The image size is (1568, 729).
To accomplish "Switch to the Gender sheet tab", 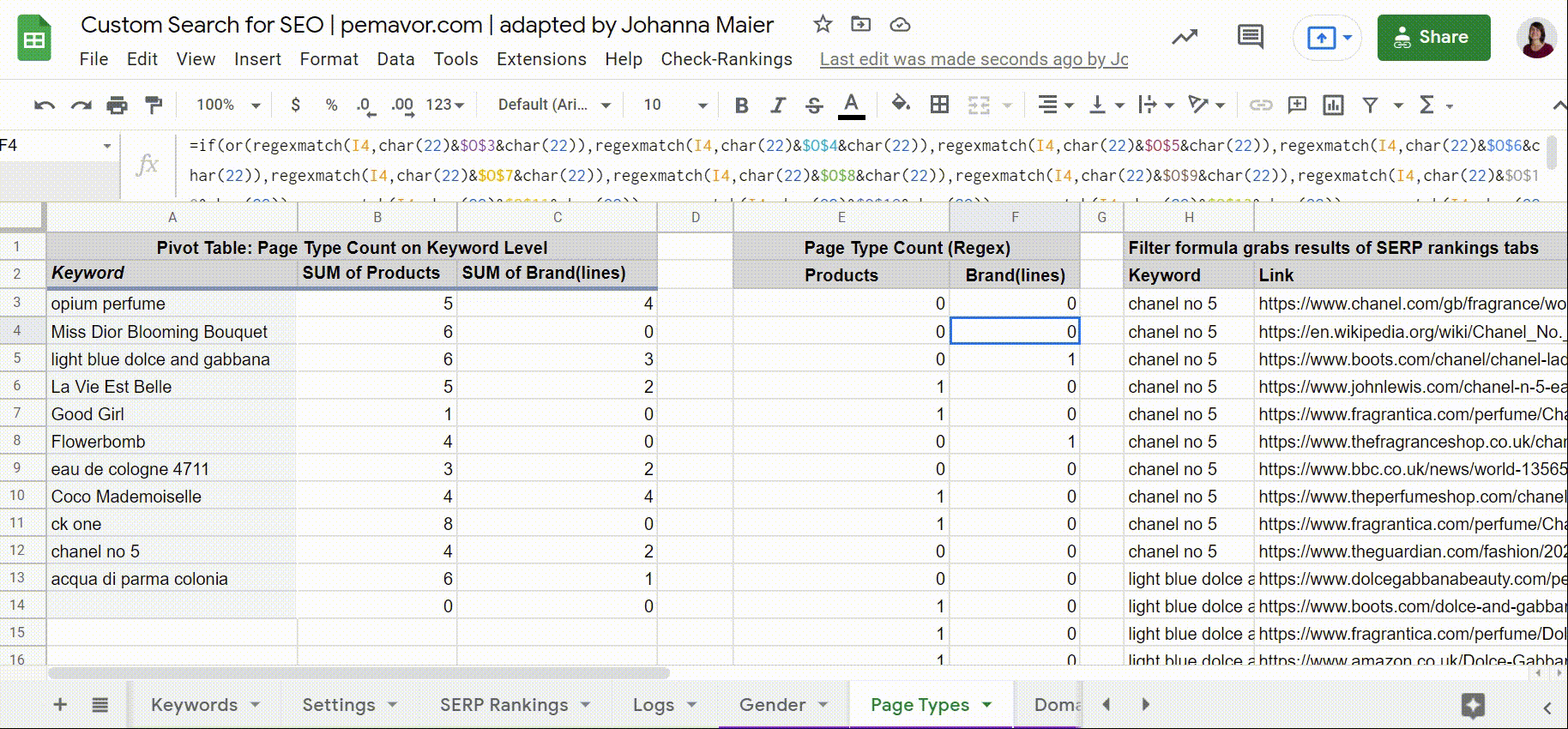I will [x=773, y=705].
